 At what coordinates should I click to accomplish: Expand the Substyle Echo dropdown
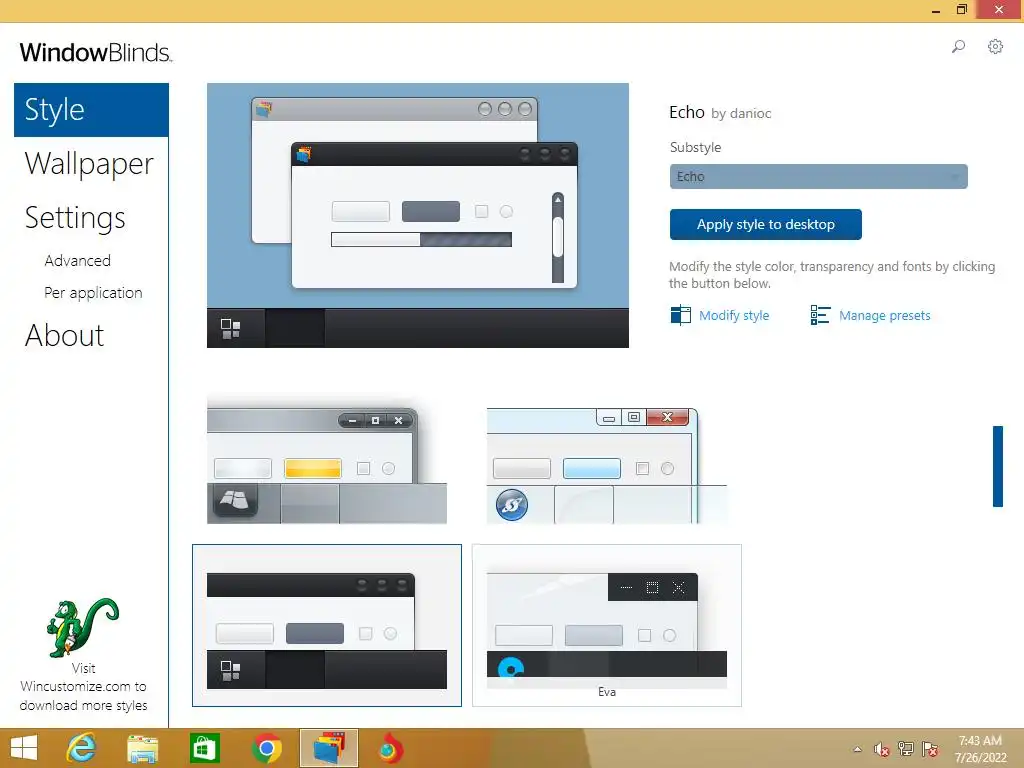click(818, 176)
